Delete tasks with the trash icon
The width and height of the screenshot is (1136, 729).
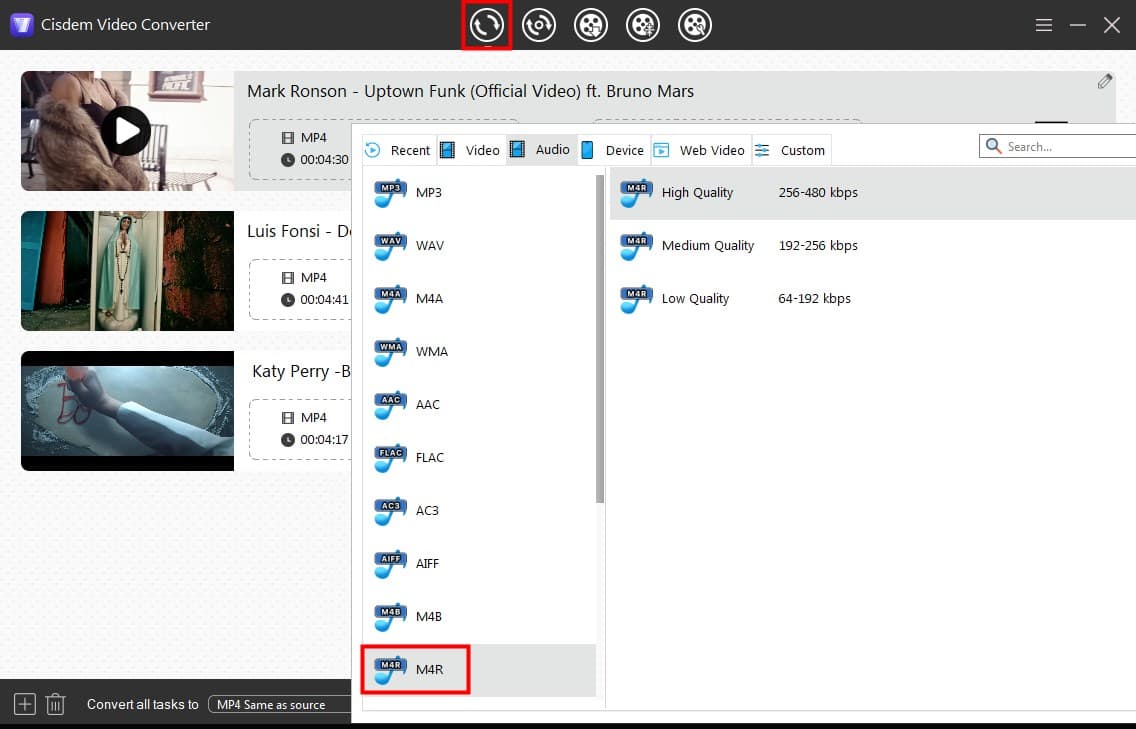pos(56,704)
